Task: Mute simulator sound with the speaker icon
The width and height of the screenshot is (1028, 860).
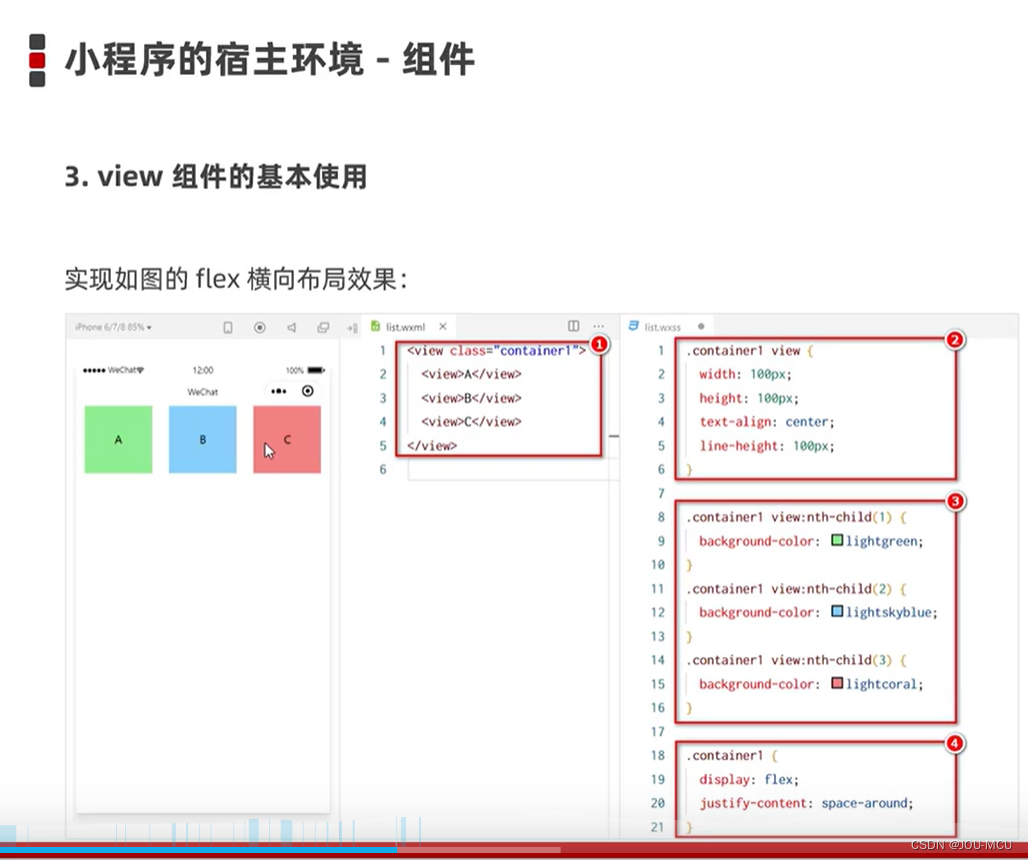Action: click(291, 326)
